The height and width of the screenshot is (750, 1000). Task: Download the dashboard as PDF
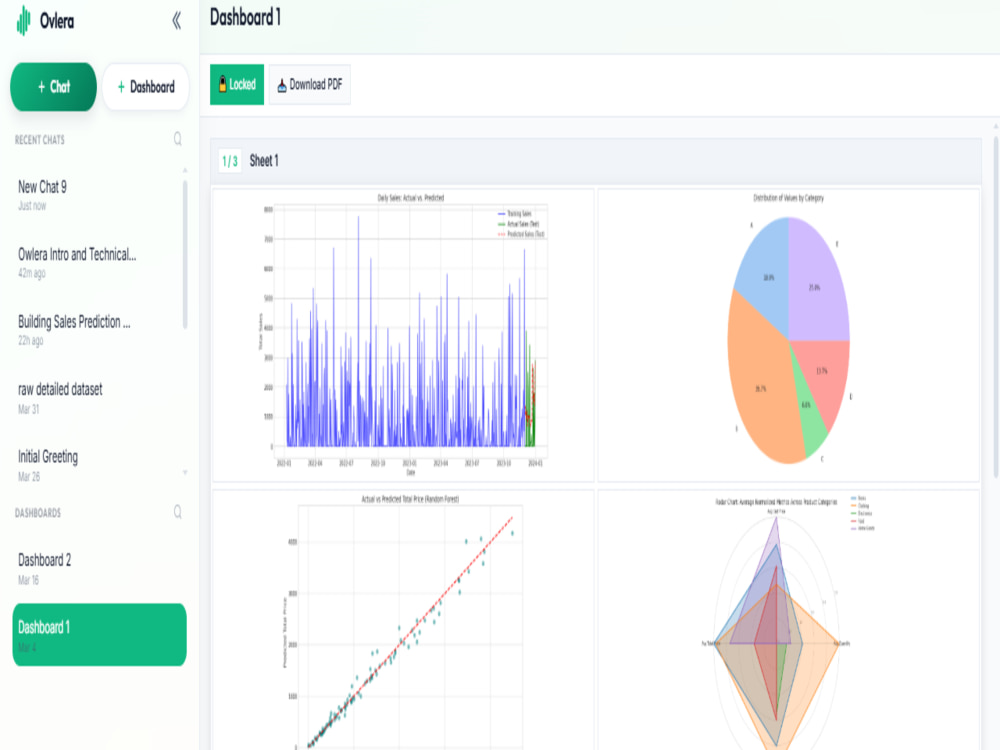(309, 84)
